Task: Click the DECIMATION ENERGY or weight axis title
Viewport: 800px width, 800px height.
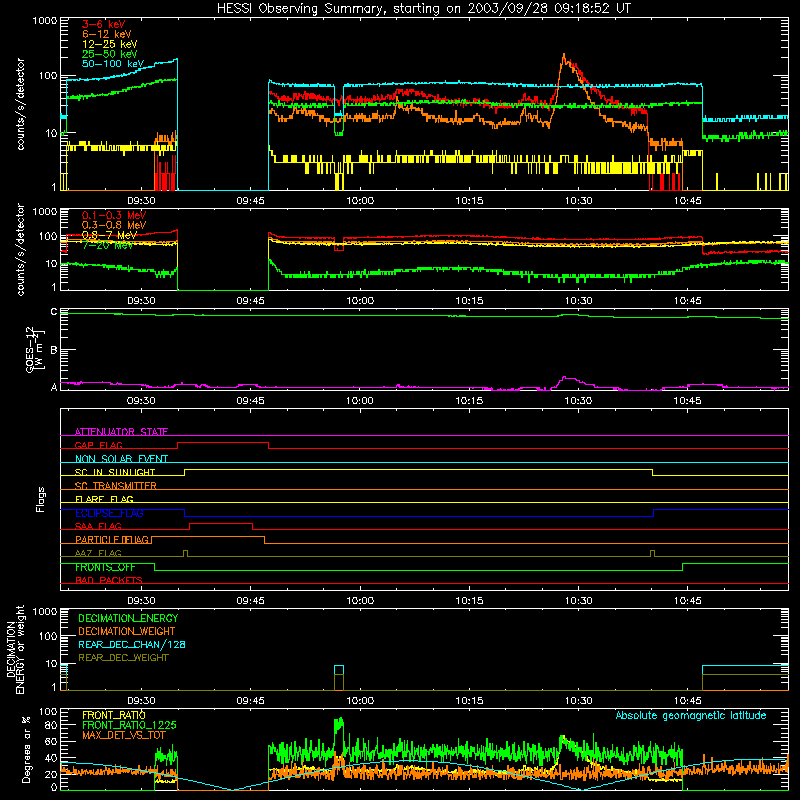Action: [15, 649]
